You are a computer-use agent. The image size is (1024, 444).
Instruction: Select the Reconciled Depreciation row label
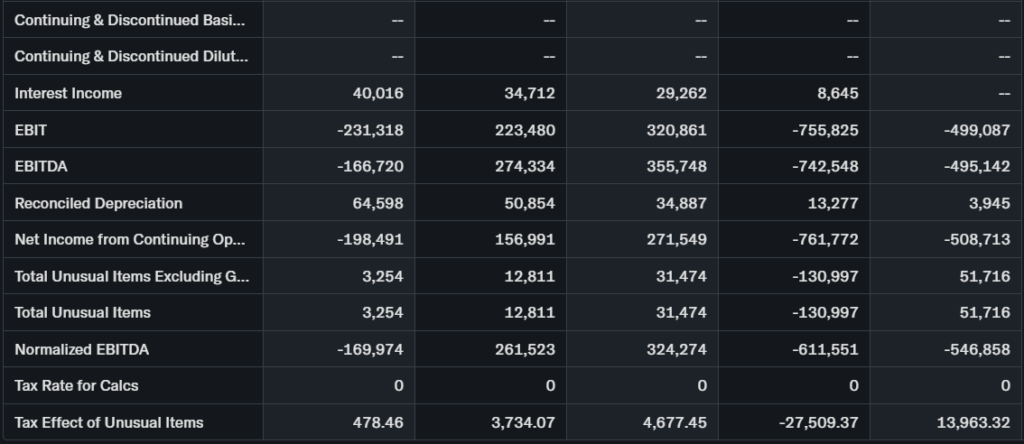(x=98, y=203)
